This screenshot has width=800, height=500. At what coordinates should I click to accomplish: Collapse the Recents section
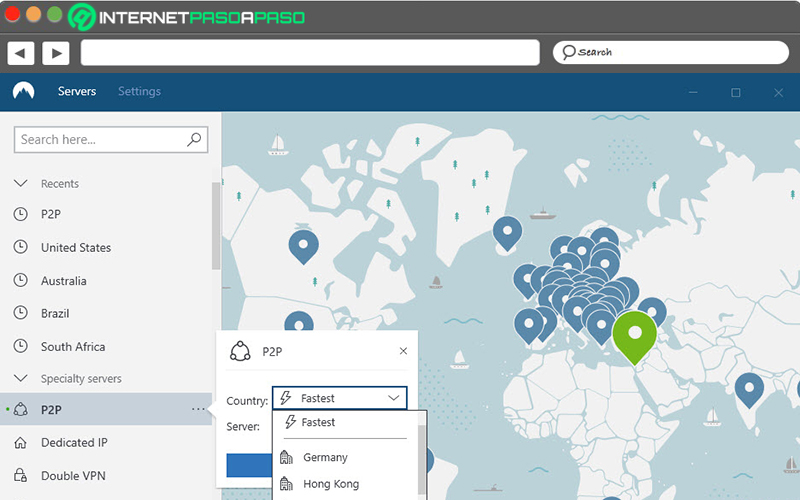(20, 183)
